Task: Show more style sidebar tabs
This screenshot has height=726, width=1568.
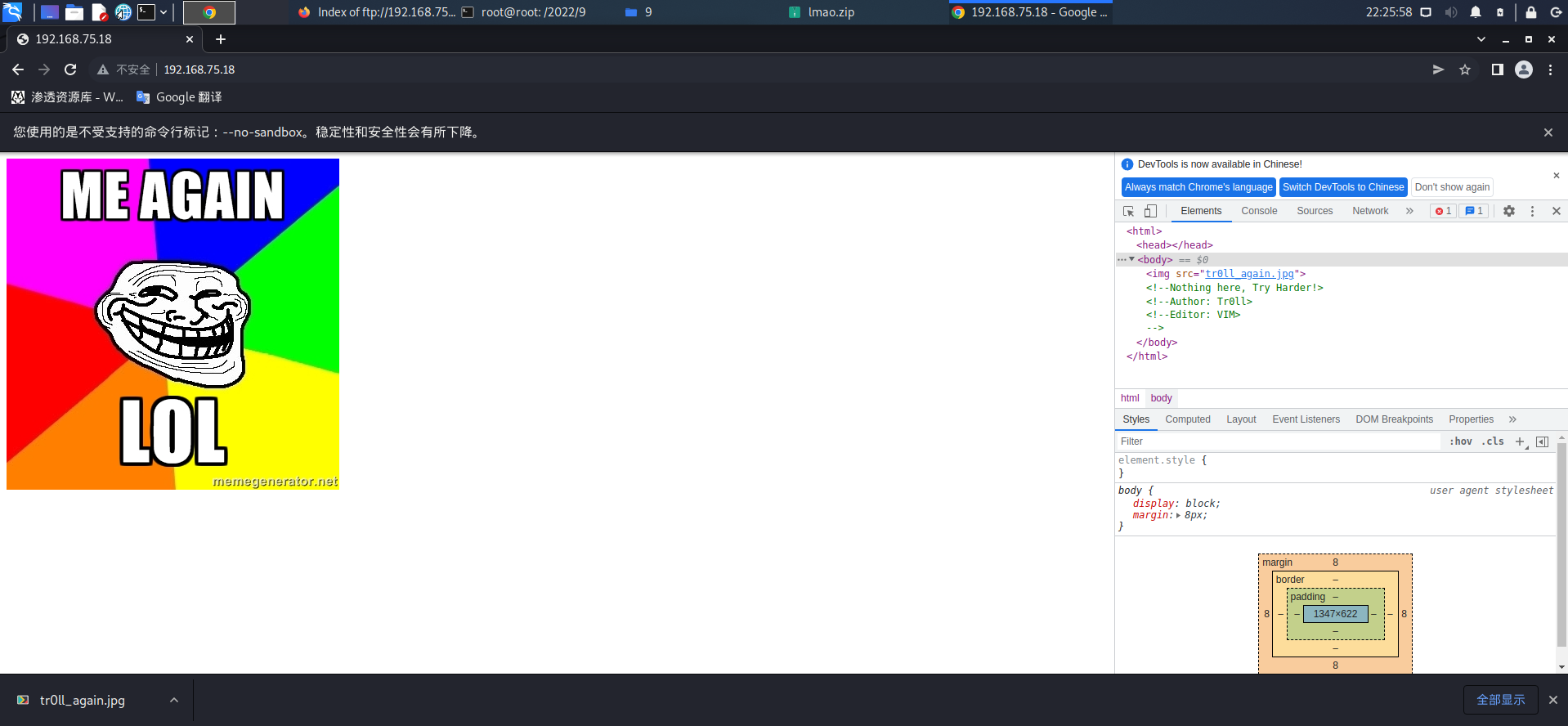Action: pos(1512,419)
